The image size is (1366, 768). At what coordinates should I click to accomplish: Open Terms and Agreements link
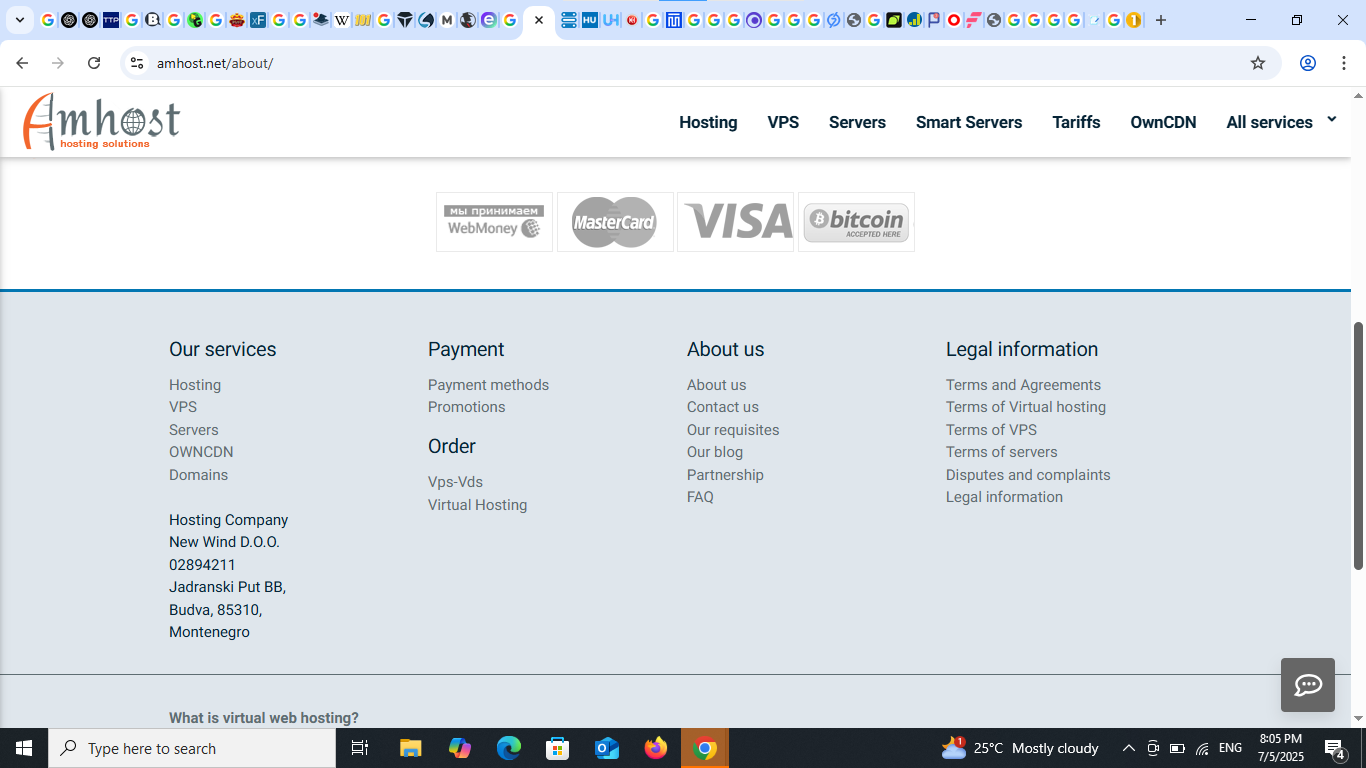click(1023, 385)
